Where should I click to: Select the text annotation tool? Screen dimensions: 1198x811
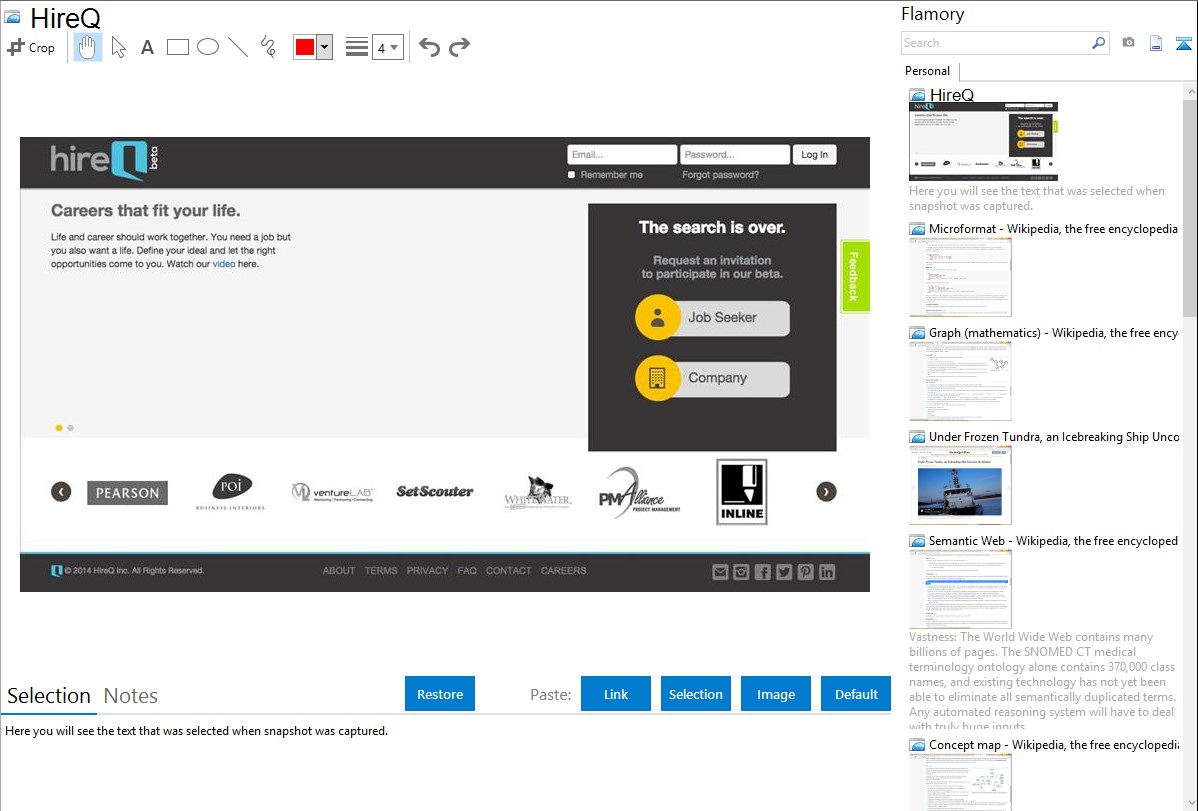tap(147, 47)
